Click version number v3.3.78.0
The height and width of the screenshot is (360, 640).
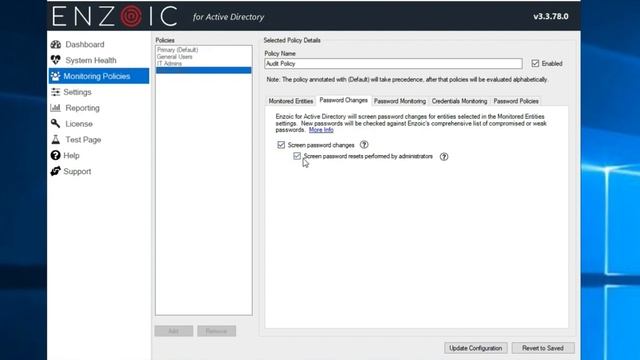point(551,16)
